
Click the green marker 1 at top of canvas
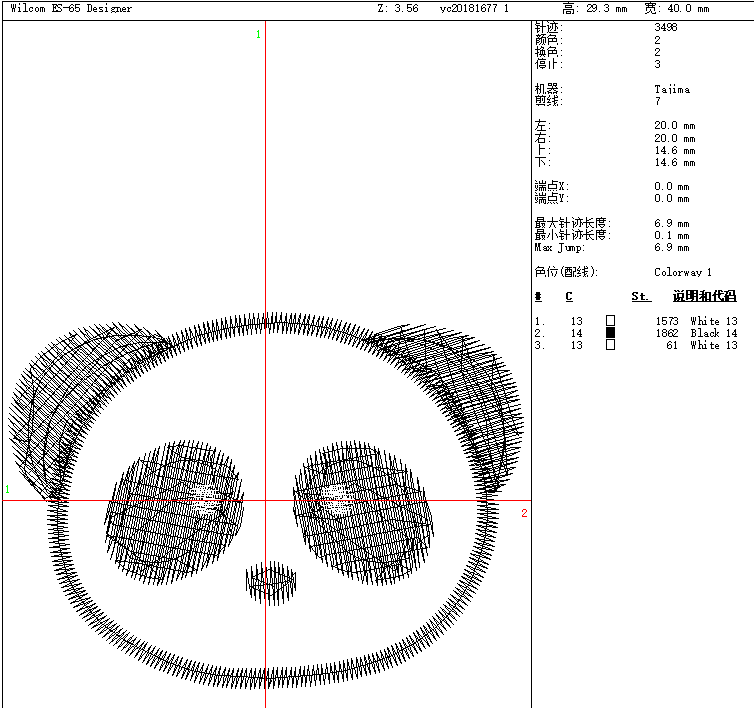pos(258,35)
